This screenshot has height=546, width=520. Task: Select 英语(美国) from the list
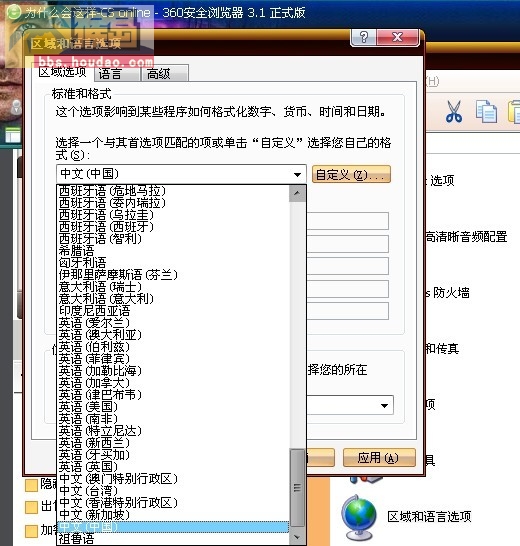[x=173, y=406]
